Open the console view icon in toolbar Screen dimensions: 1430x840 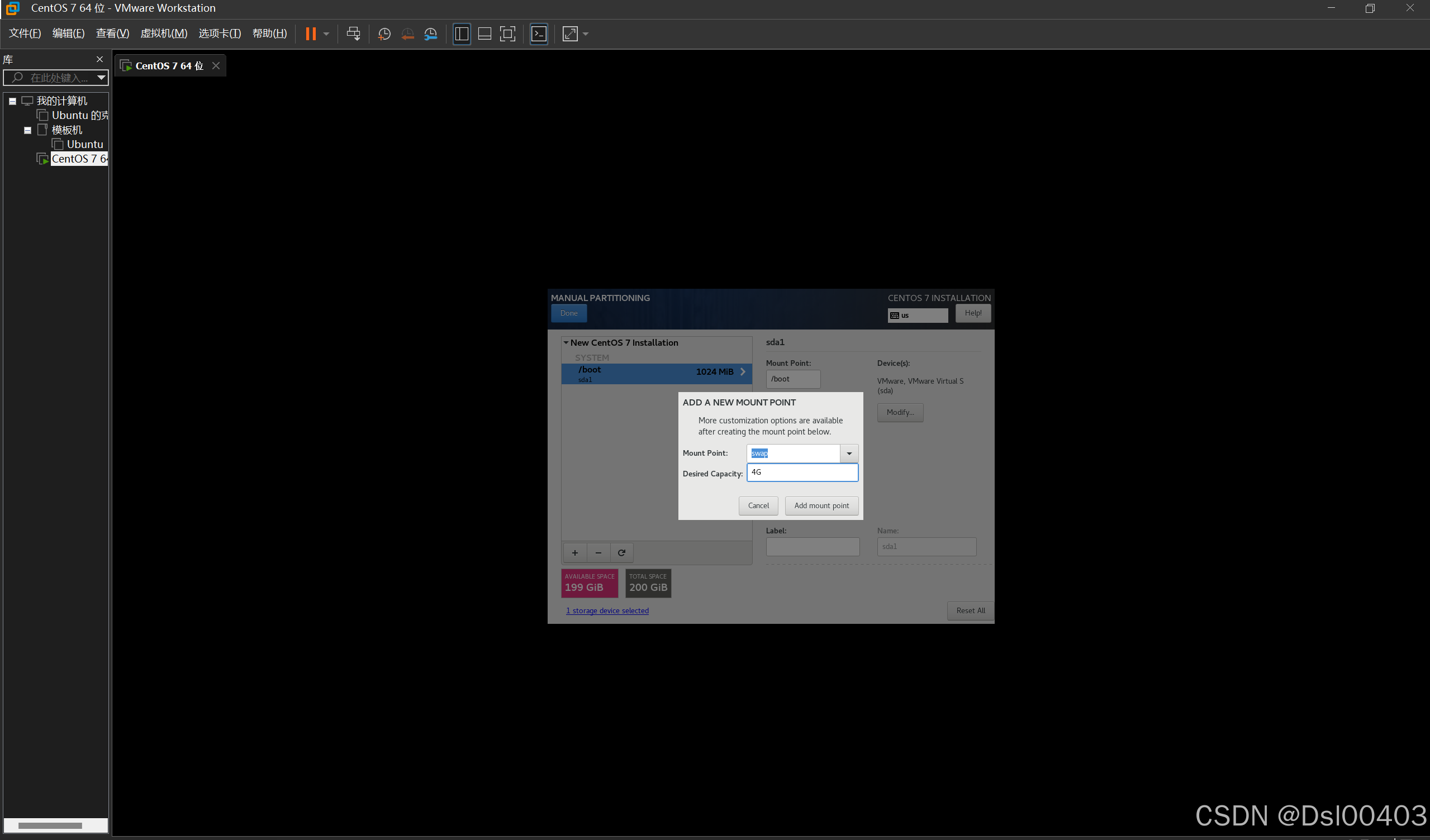(539, 34)
